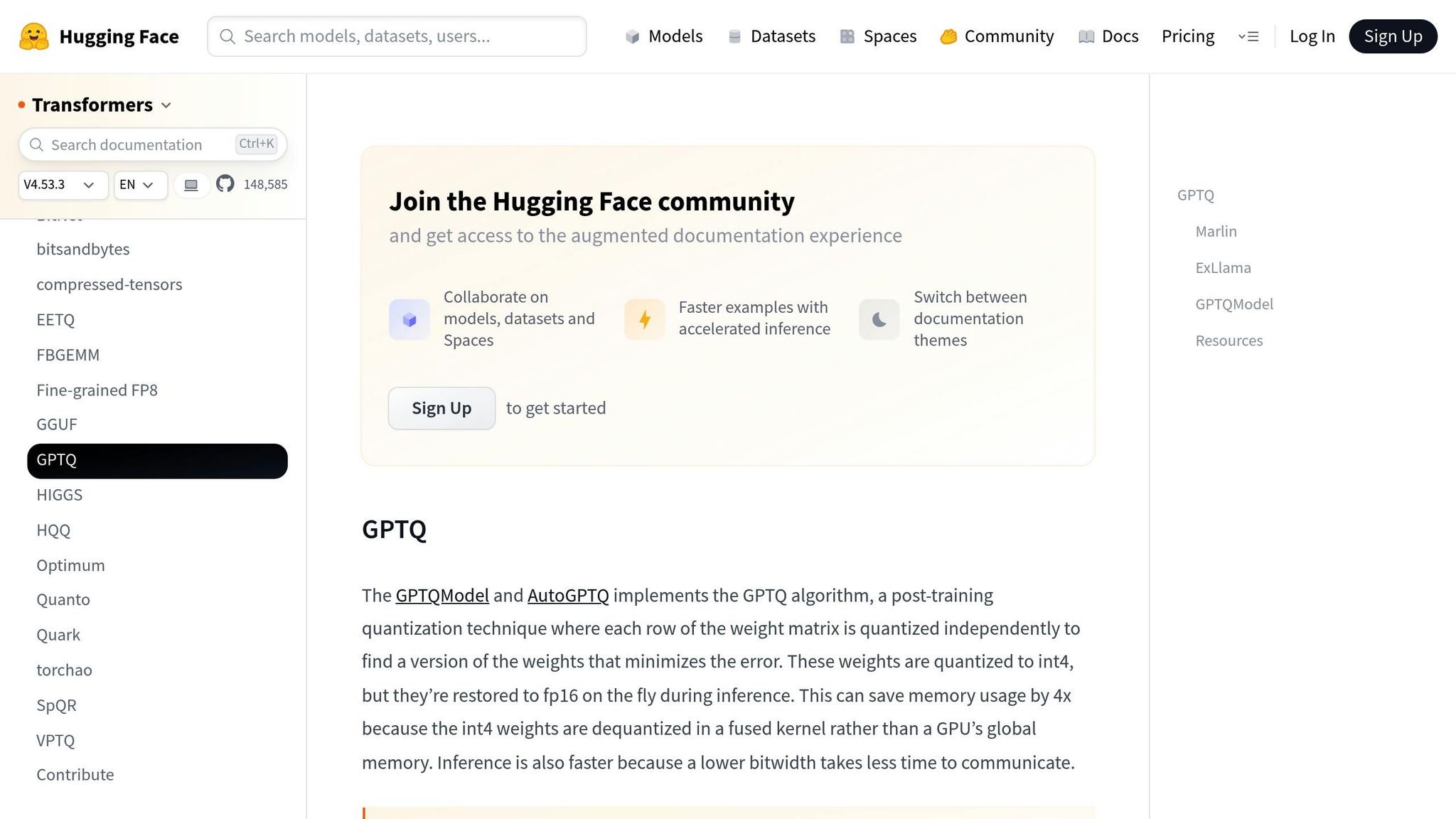1456x819 pixels.
Task: Click the magnifier icon in documentation search
Action: (x=36, y=145)
